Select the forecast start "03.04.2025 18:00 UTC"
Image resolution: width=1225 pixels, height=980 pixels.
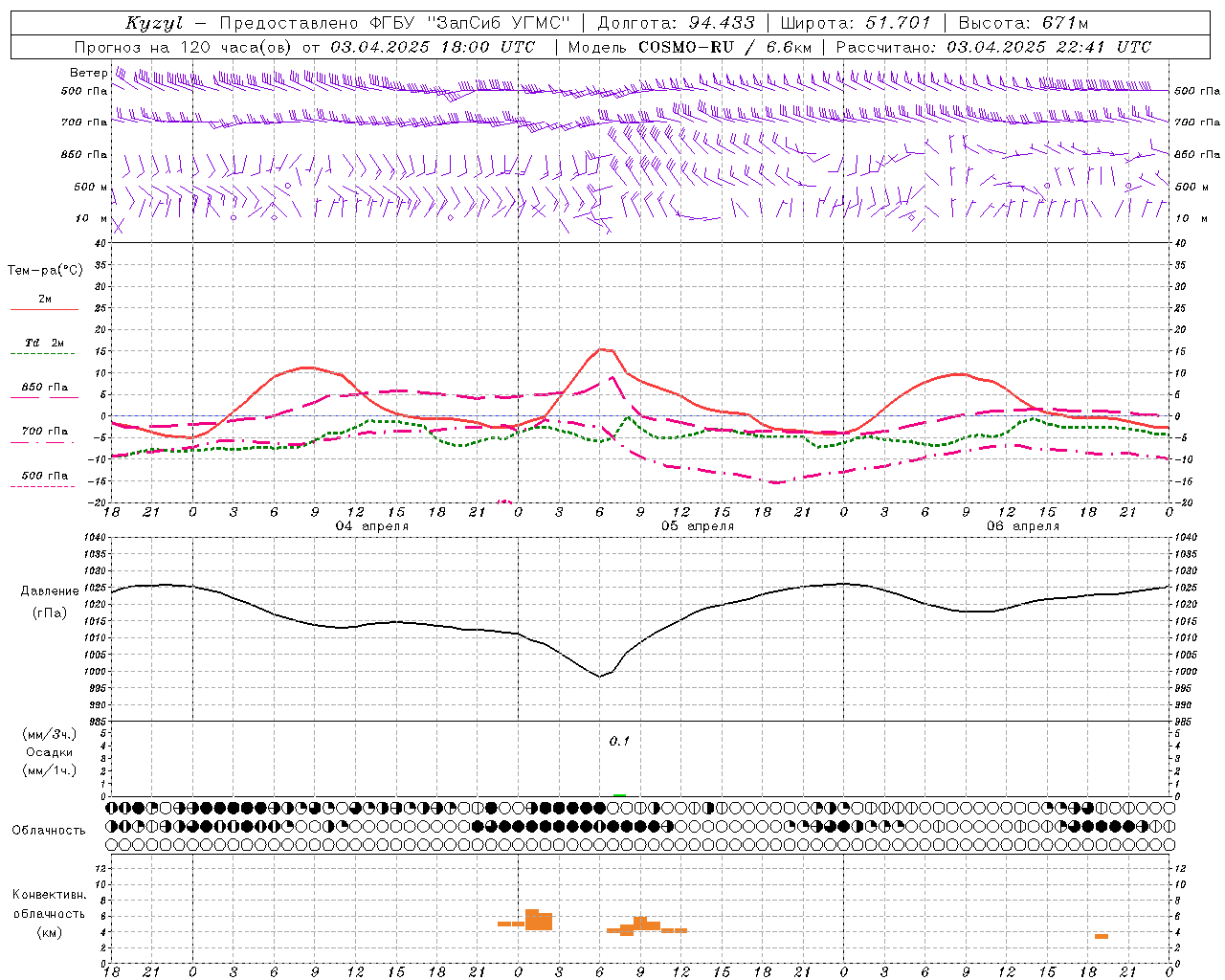[x=433, y=47]
